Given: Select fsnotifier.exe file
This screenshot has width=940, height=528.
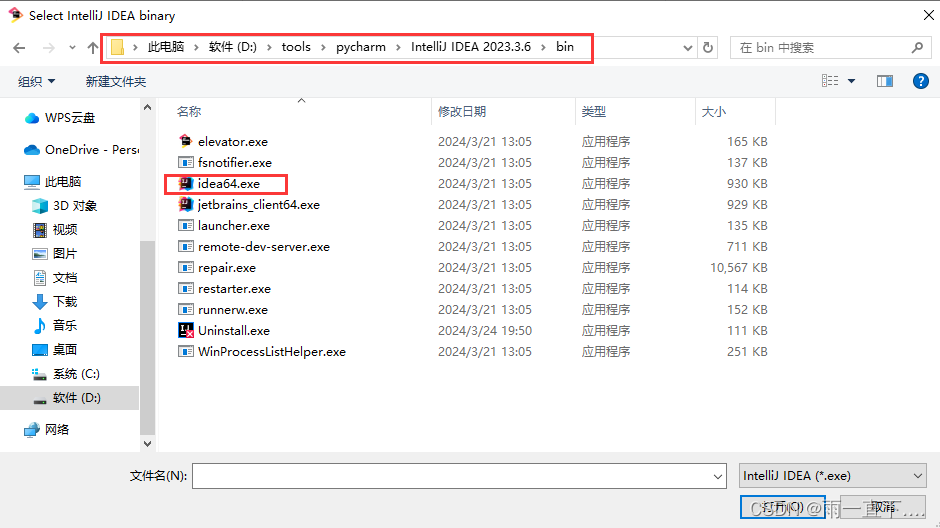Looking at the screenshot, I should [x=234, y=163].
